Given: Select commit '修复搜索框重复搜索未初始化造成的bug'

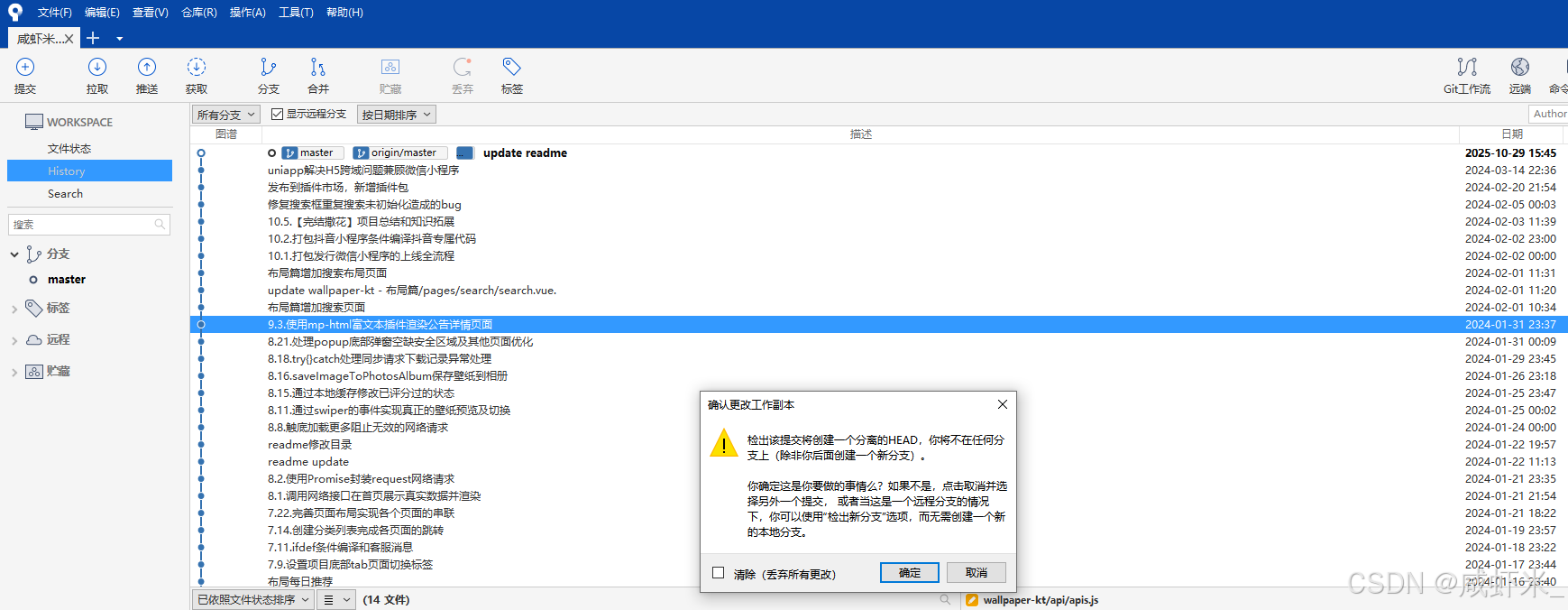Looking at the screenshot, I should tap(878, 204).
